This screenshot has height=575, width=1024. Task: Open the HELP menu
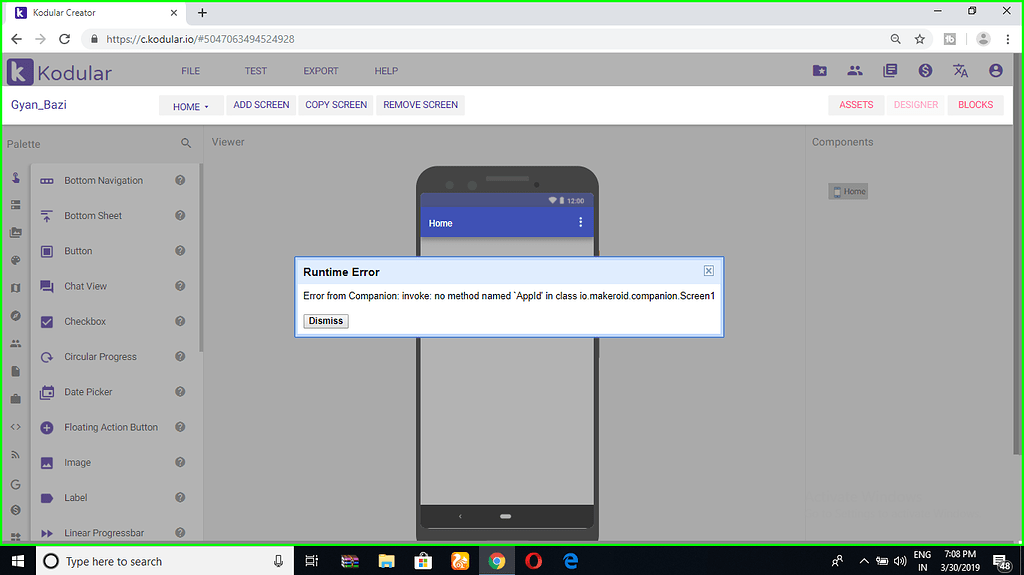click(386, 71)
